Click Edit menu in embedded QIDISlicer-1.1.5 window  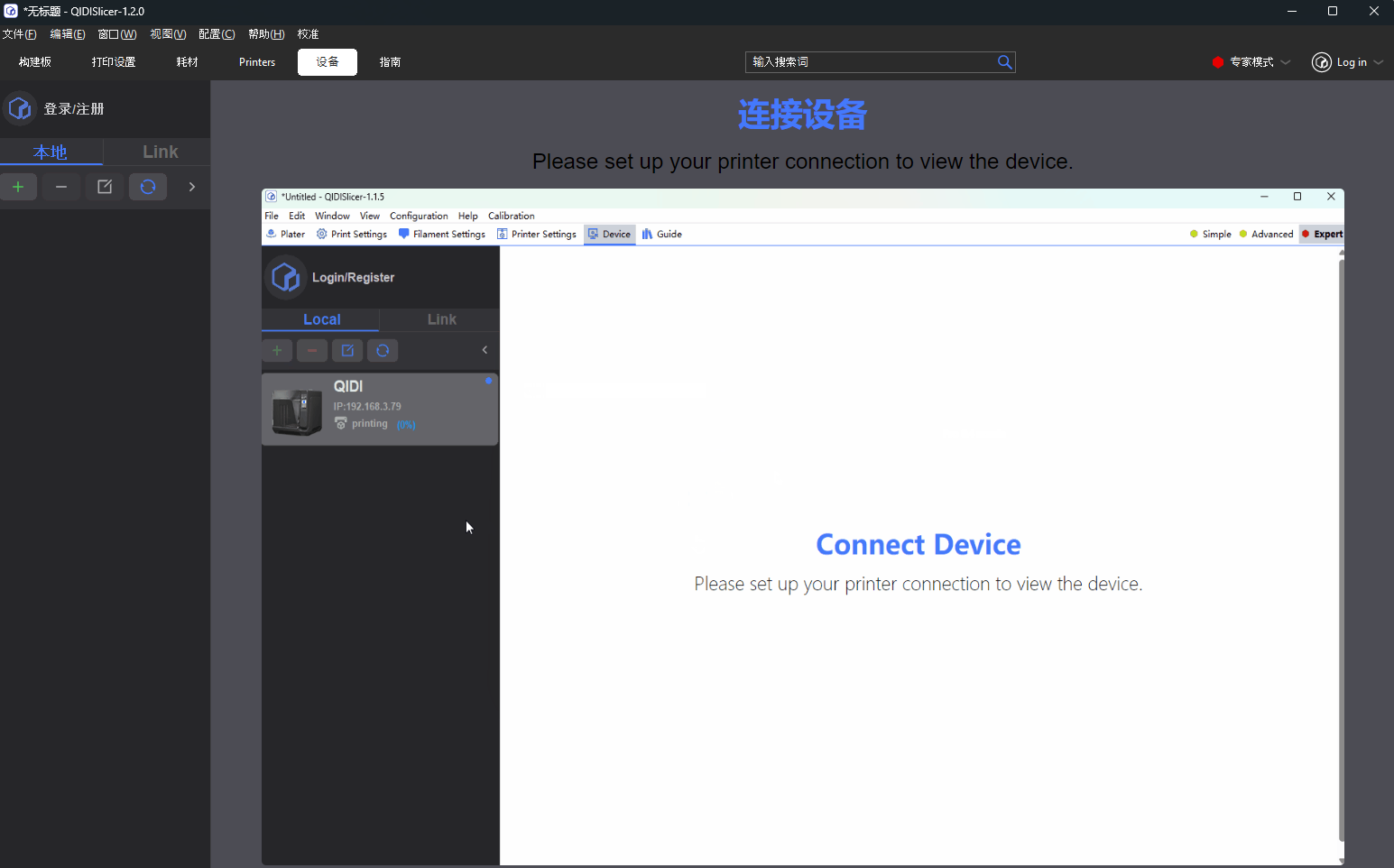[297, 216]
